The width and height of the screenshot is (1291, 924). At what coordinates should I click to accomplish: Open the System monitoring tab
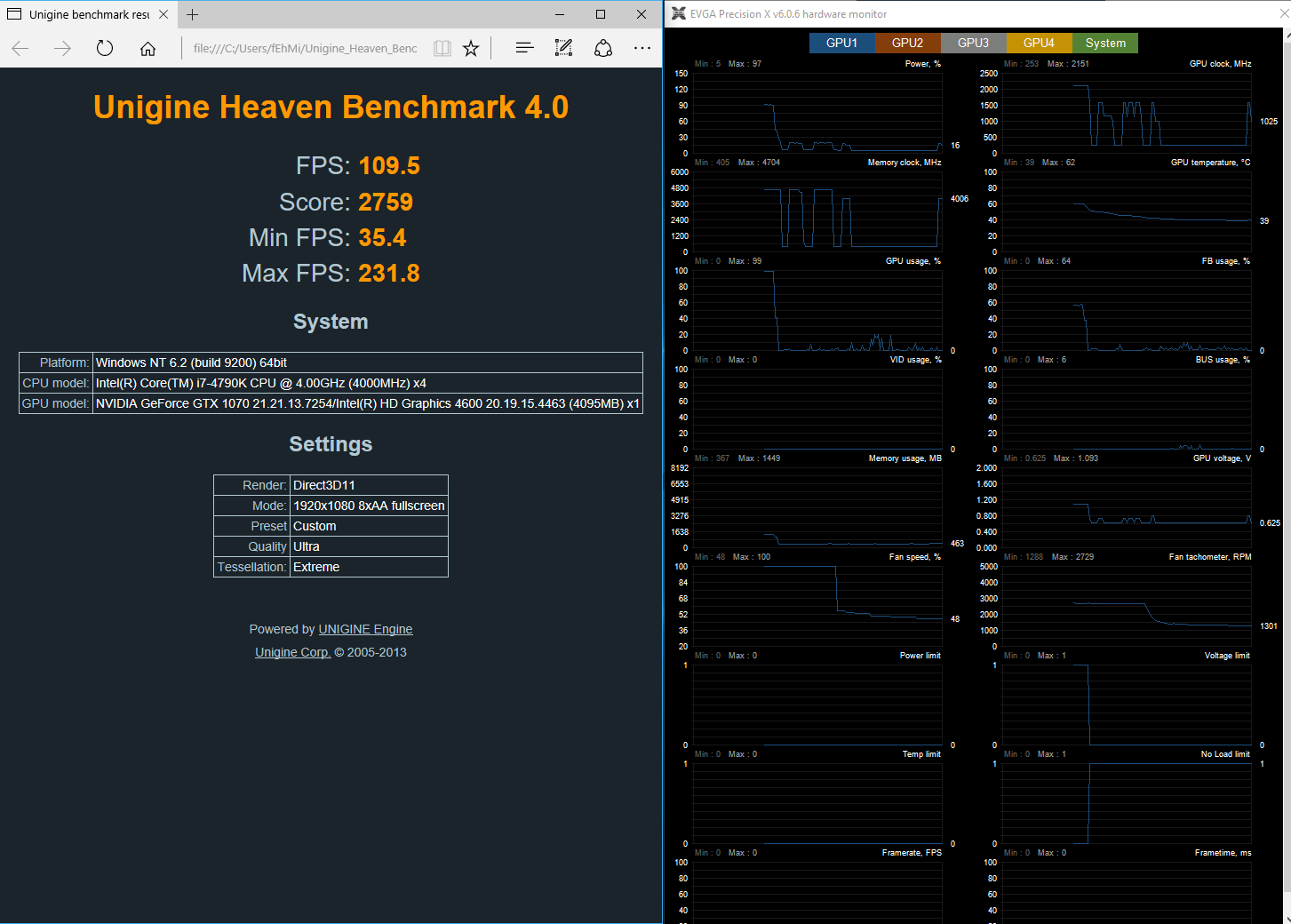(x=1105, y=43)
